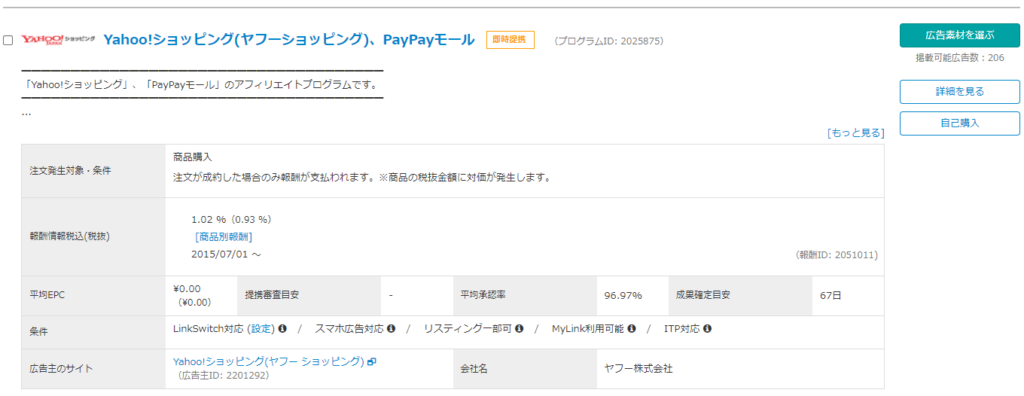Viewport: 1024px width, 396px height.
Task: Click the 注文発生対象・条件 label cell
Action: point(93,171)
